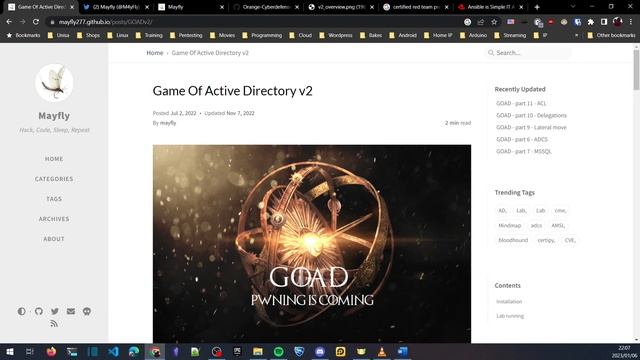Click the mayfly author link

pyautogui.click(x=168, y=123)
